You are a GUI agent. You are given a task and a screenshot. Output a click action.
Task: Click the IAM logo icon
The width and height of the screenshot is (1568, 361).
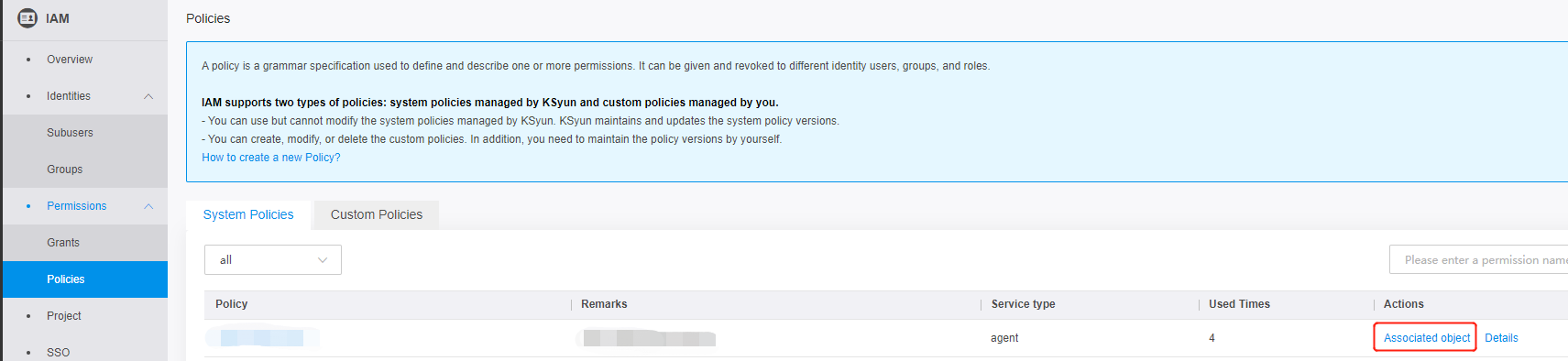[x=27, y=18]
